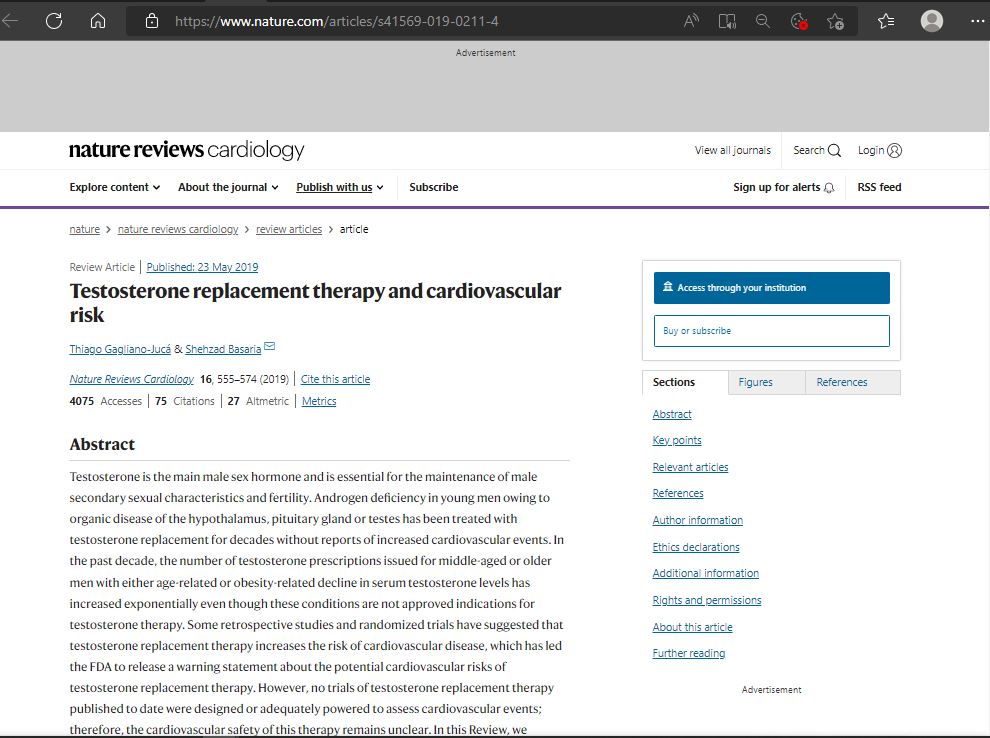Go back with the browser back arrow
The image size is (990, 738).
pyautogui.click(x=9, y=21)
